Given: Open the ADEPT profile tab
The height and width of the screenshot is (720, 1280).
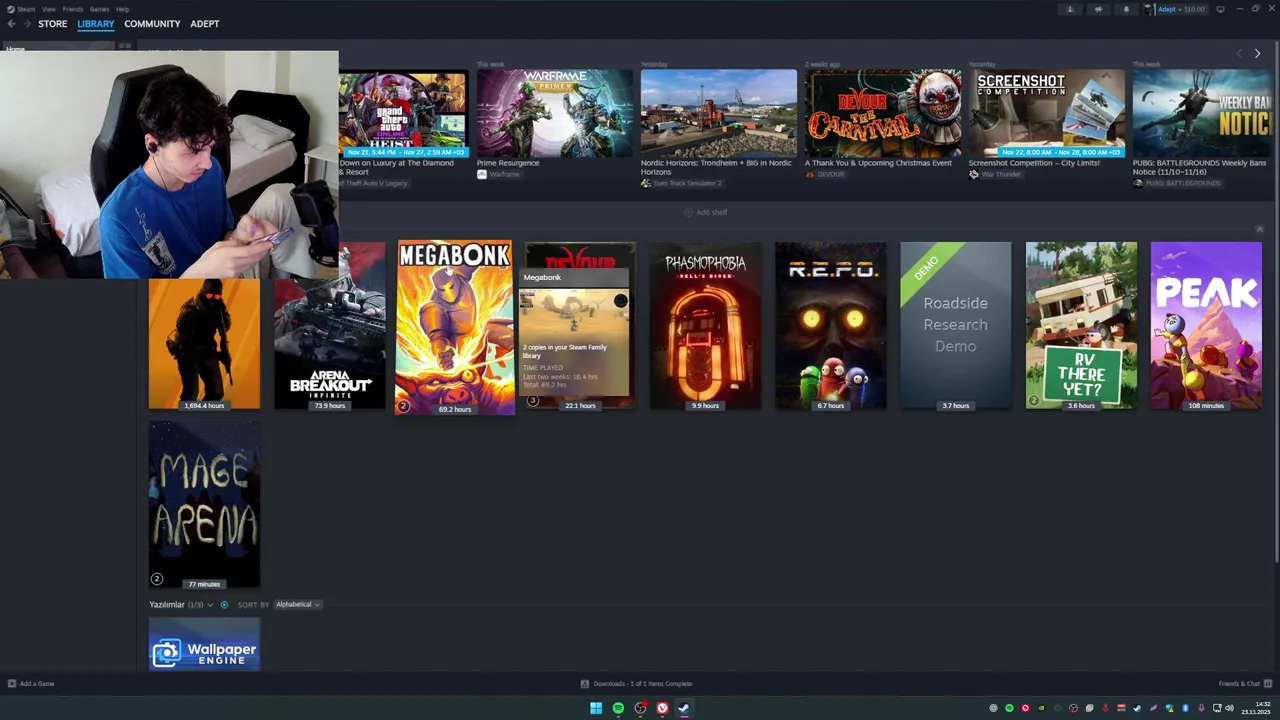Looking at the screenshot, I should tap(205, 24).
